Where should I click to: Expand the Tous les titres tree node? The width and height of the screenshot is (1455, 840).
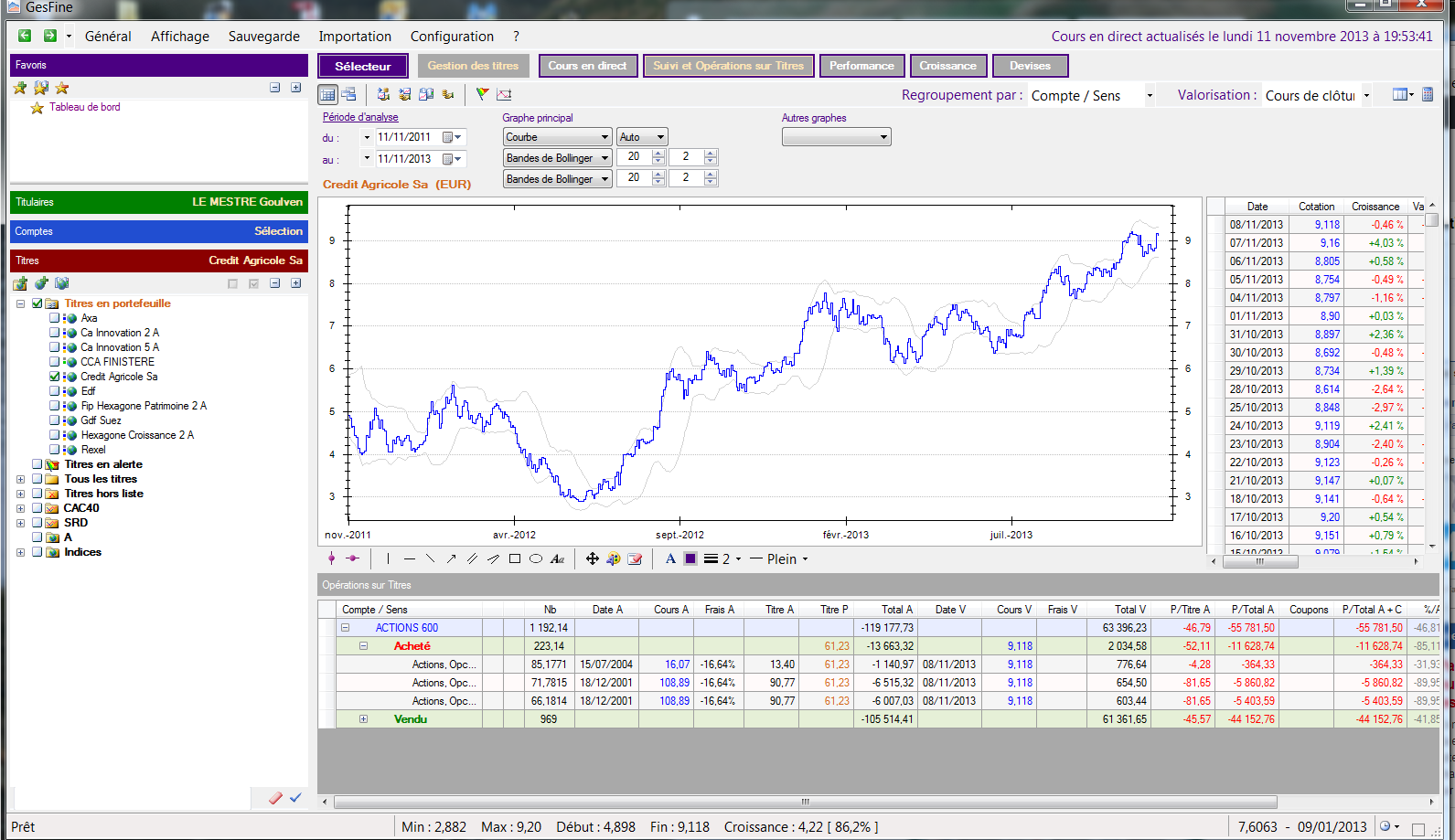[20, 479]
